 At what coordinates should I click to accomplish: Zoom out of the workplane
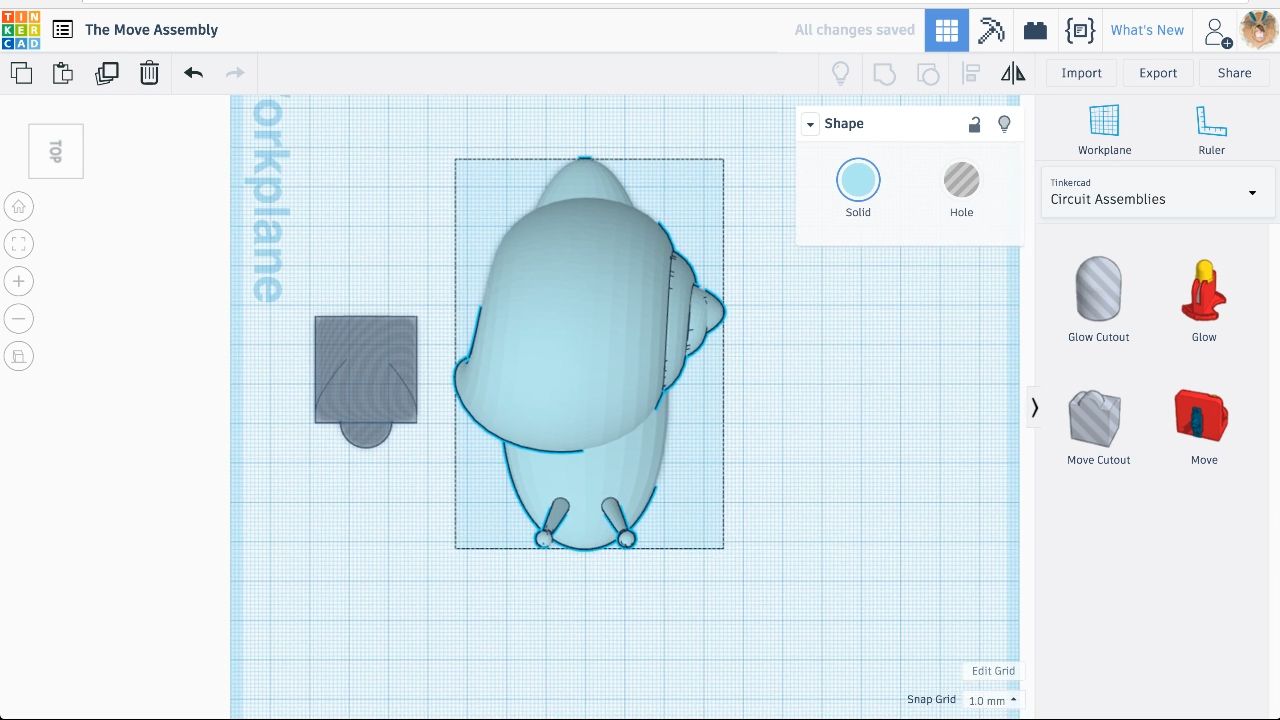19,319
